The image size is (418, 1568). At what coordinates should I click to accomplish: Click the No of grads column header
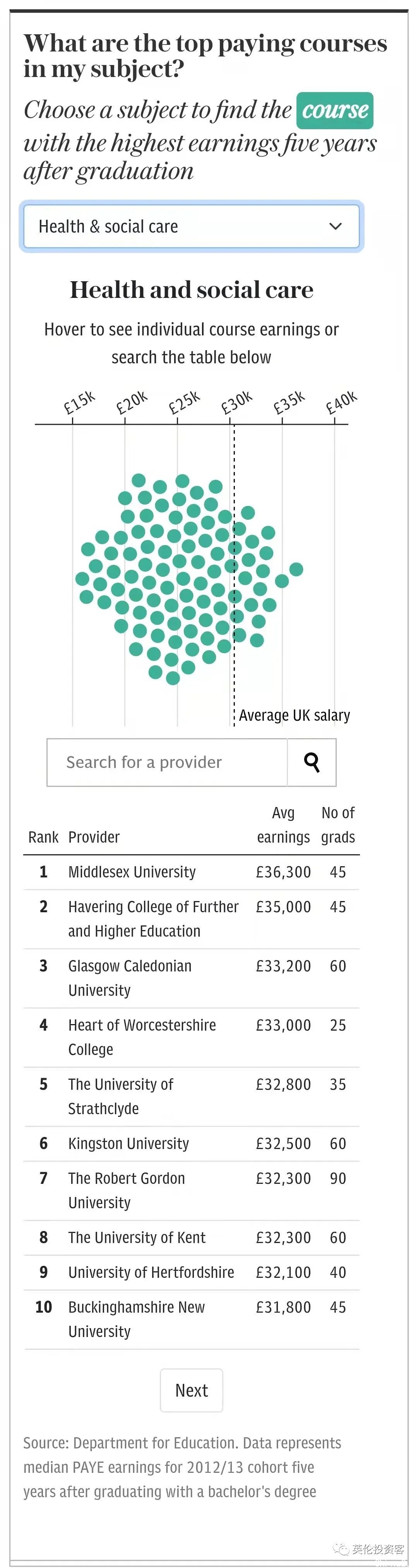[x=337, y=825]
